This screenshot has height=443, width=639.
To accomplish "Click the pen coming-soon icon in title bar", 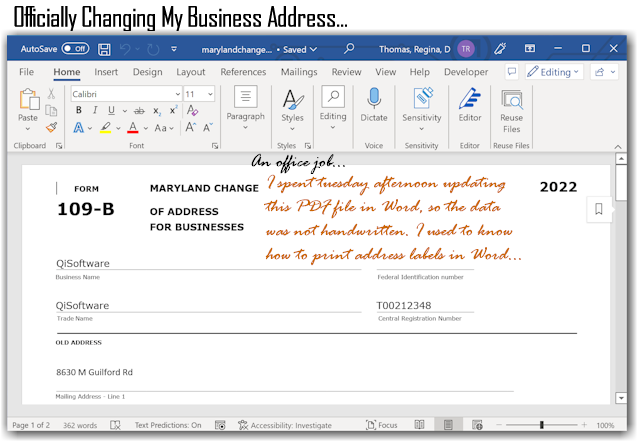I will pos(500,48).
